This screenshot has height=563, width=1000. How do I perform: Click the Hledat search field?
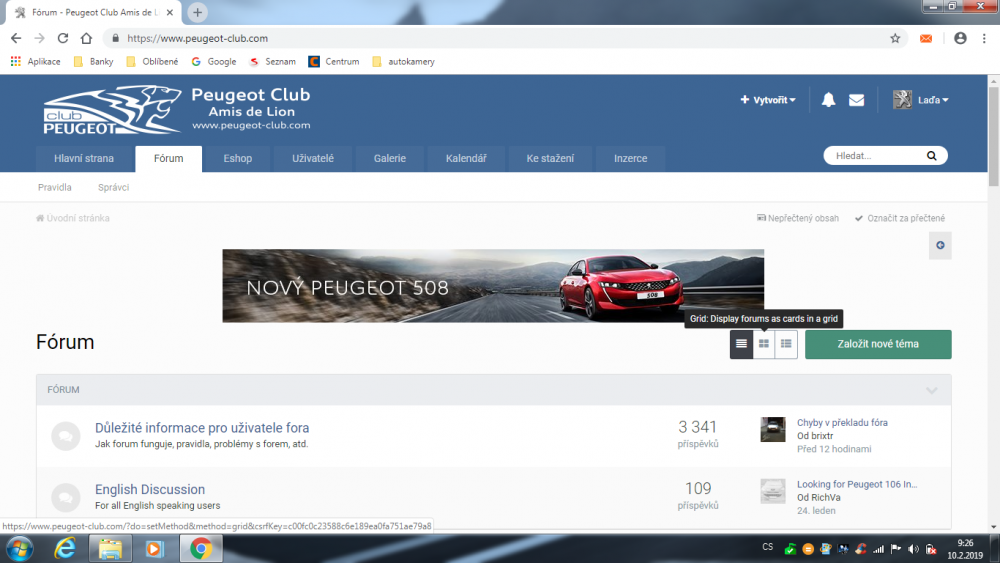(x=877, y=156)
